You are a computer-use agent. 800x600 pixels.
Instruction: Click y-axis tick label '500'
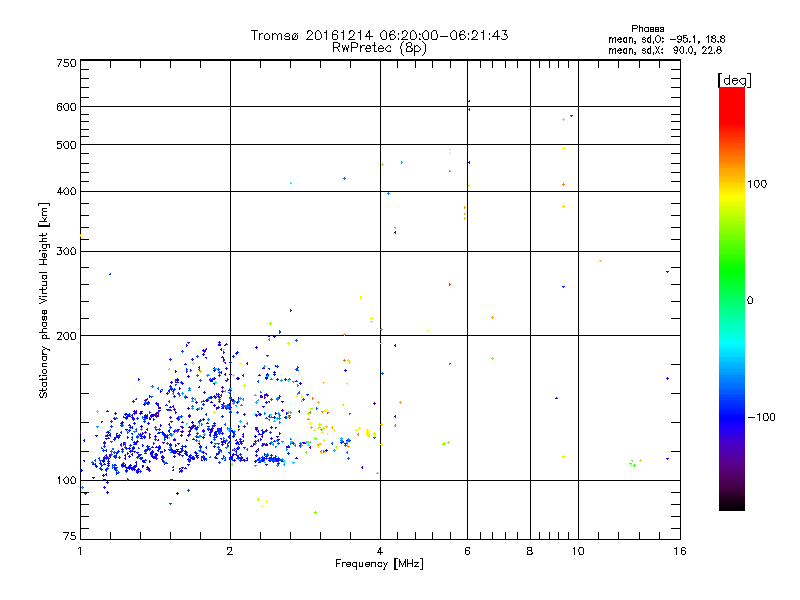point(66,145)
